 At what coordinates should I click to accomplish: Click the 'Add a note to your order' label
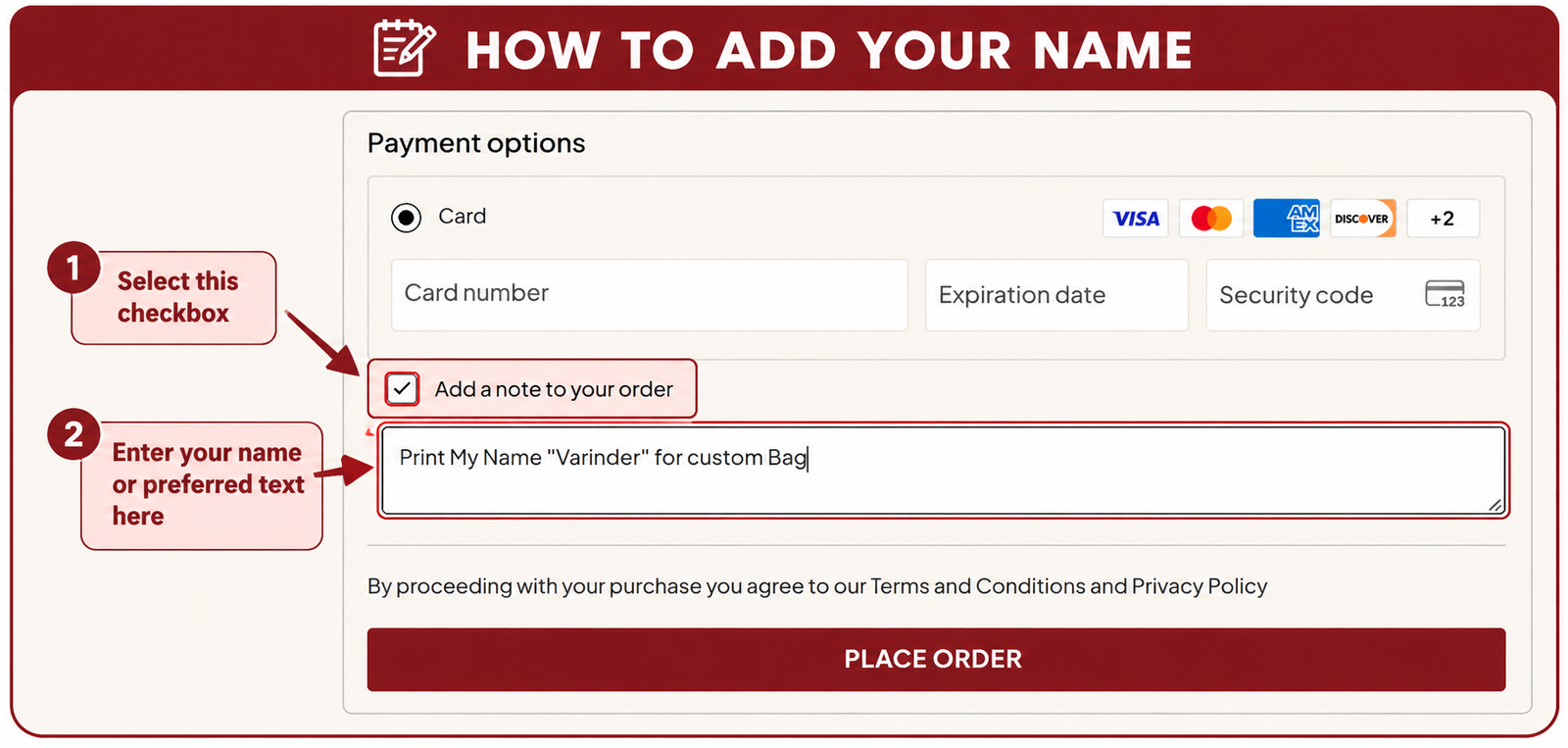point(554,389)
